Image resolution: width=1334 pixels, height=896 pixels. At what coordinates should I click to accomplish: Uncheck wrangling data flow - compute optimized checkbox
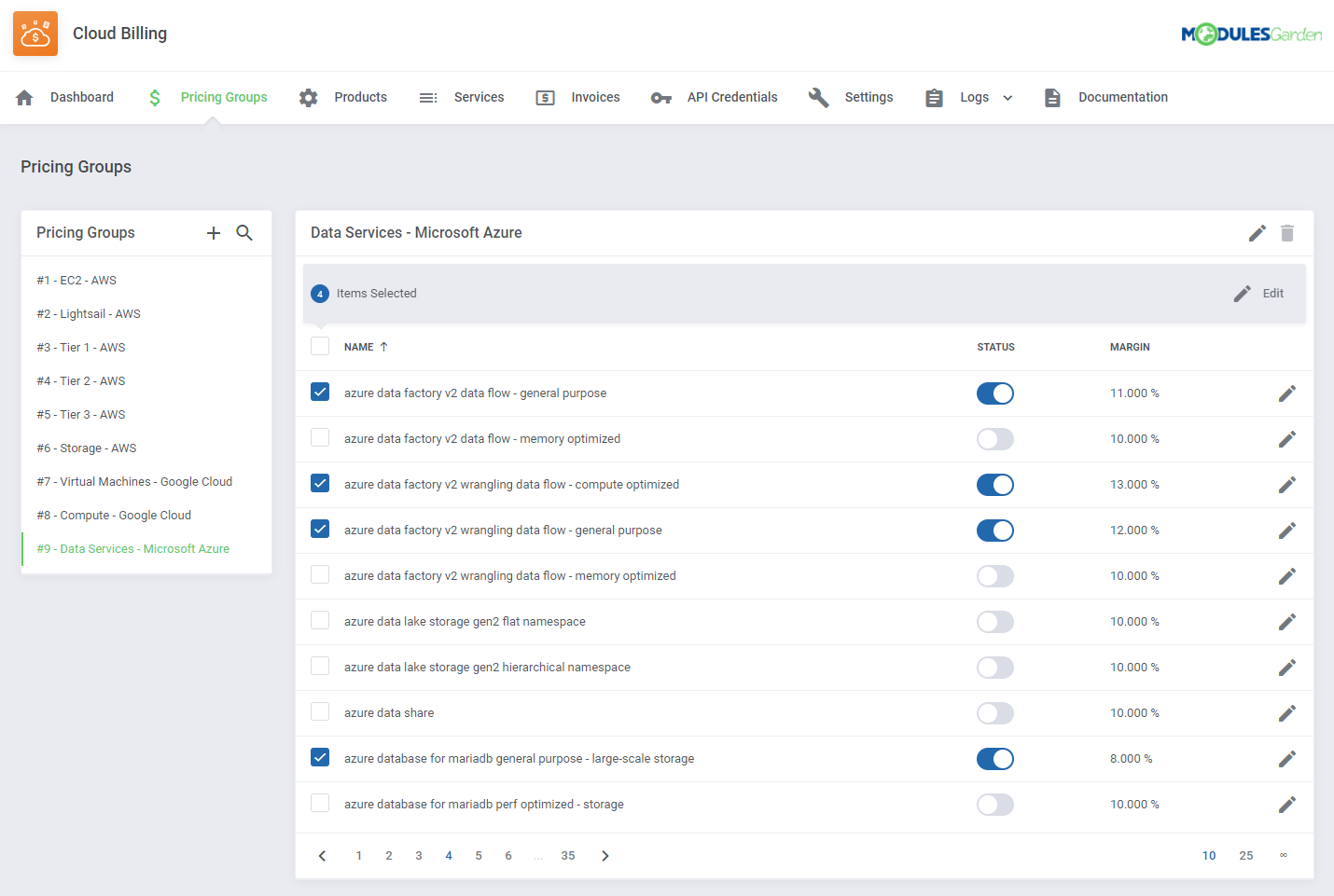[x=320, y=483]
